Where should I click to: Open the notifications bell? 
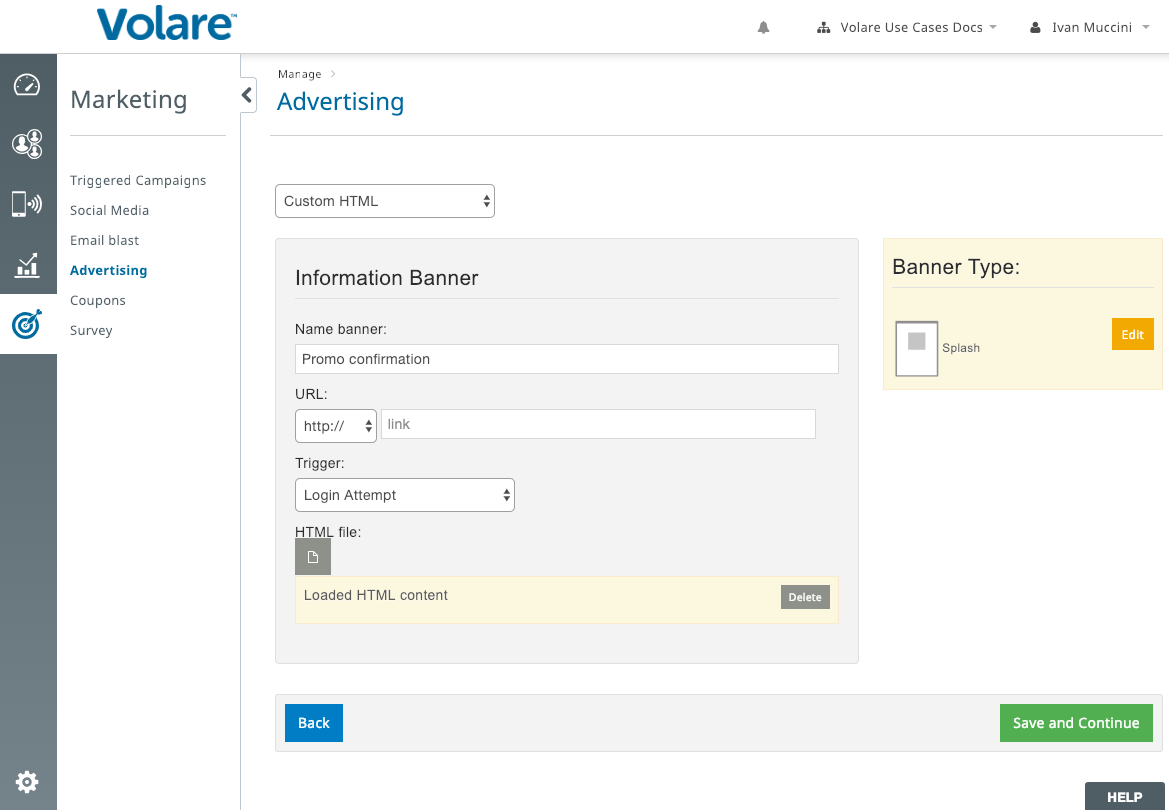(763, 28)
